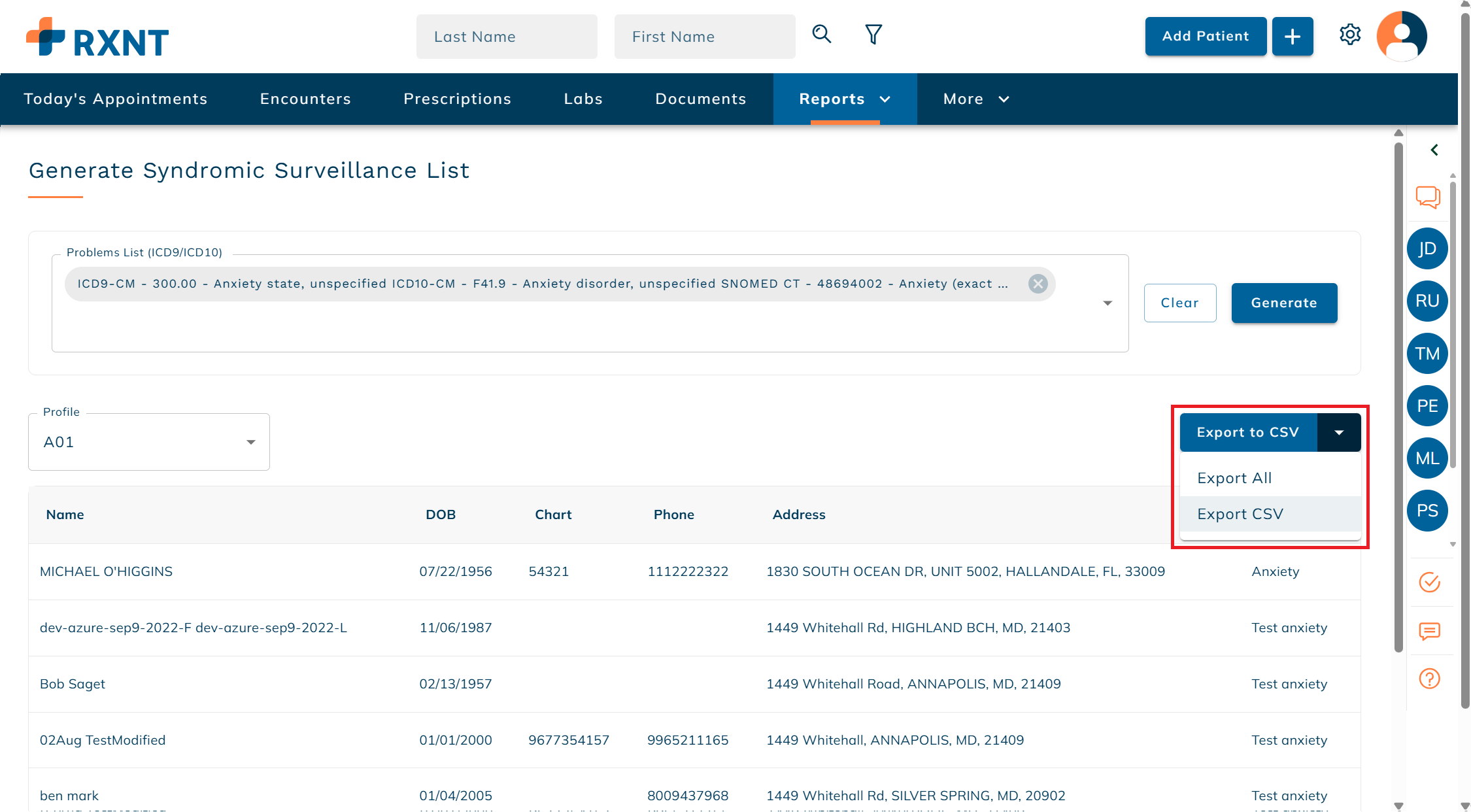Image resolution: width=1471 pixels, height=812 pixels.
Task: Click the Chart column header
Action: [x=553, y=515]
